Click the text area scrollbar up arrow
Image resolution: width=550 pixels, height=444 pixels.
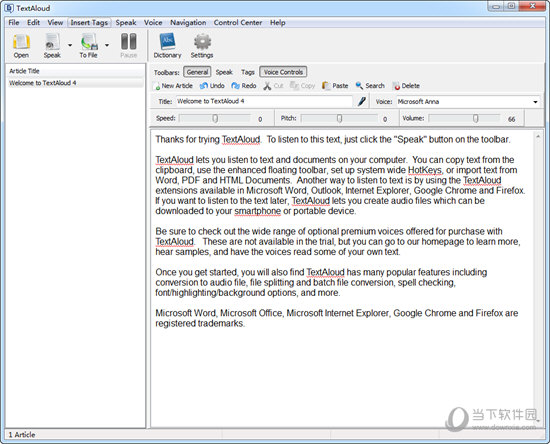coord(538,136)
